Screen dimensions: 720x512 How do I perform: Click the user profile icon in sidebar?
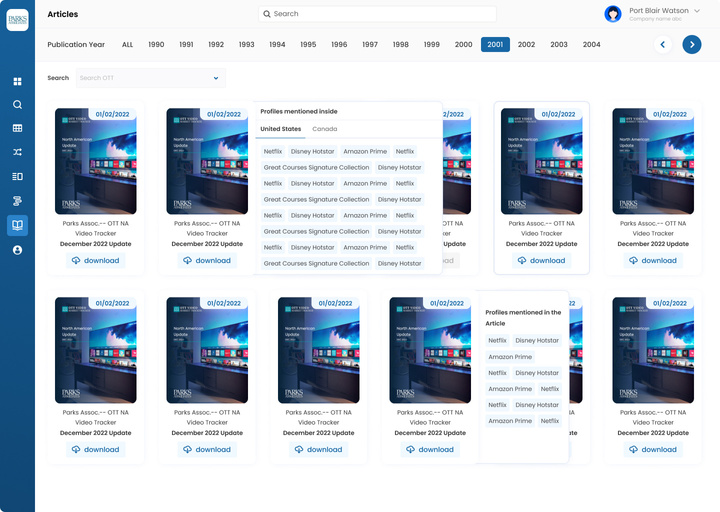17,250
